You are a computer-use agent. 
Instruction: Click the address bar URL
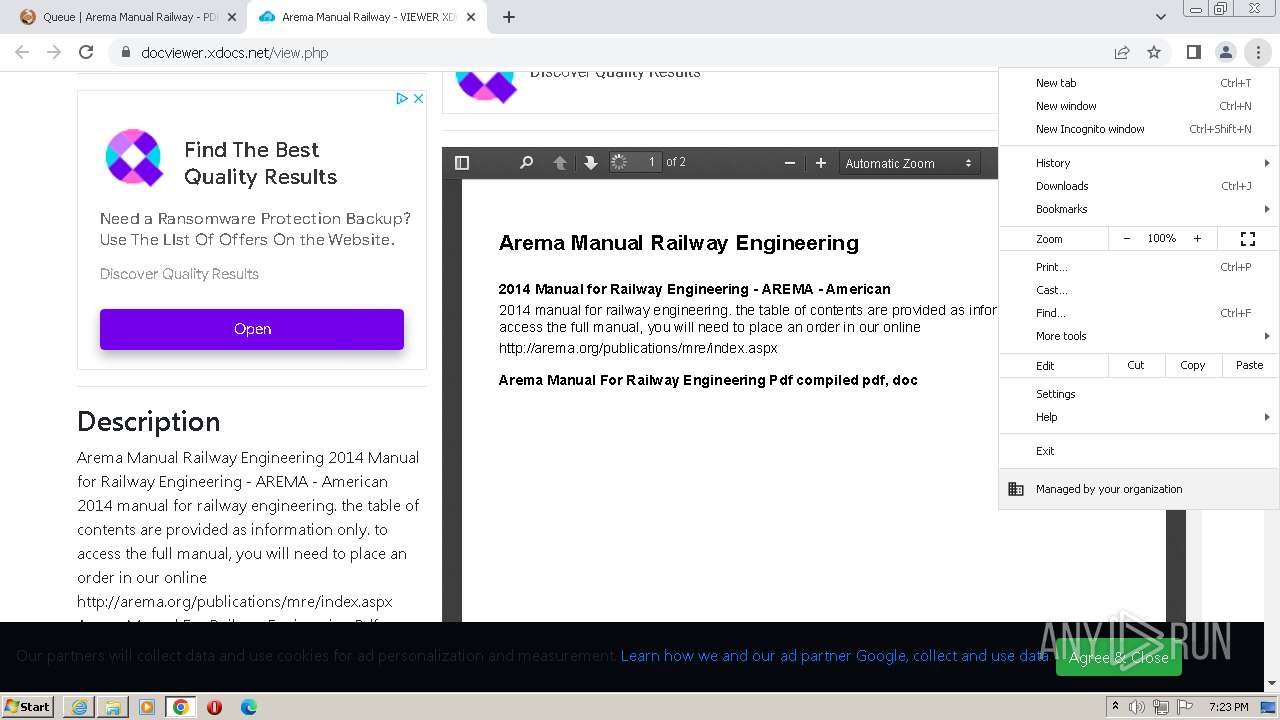click(235, 53)
